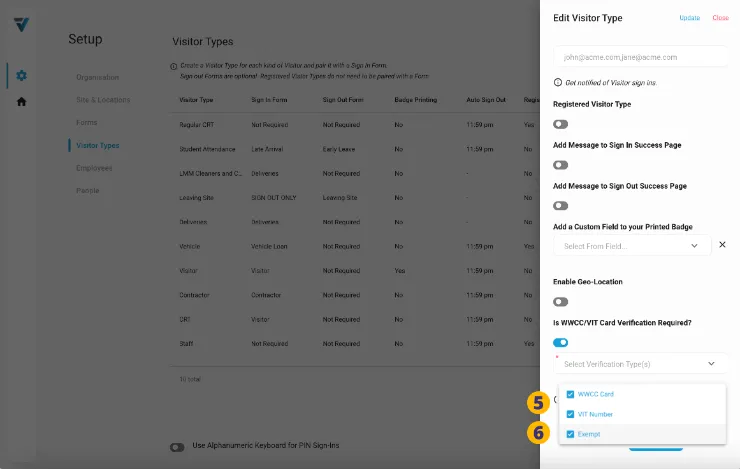Disable WWCC/VIT Card Verification toggle
Screen dimensions: 740x469
[x=561, y=342]
